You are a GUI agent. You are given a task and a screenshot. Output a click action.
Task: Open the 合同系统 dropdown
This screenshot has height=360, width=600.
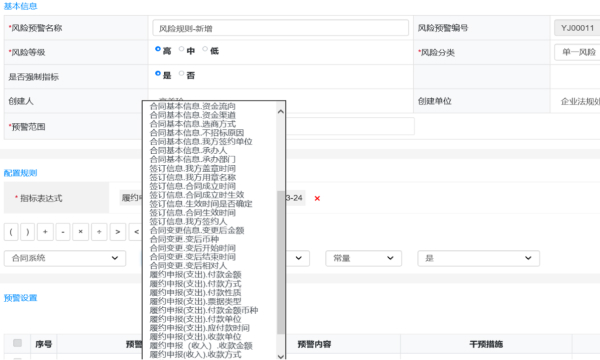(x=65, y=258)
